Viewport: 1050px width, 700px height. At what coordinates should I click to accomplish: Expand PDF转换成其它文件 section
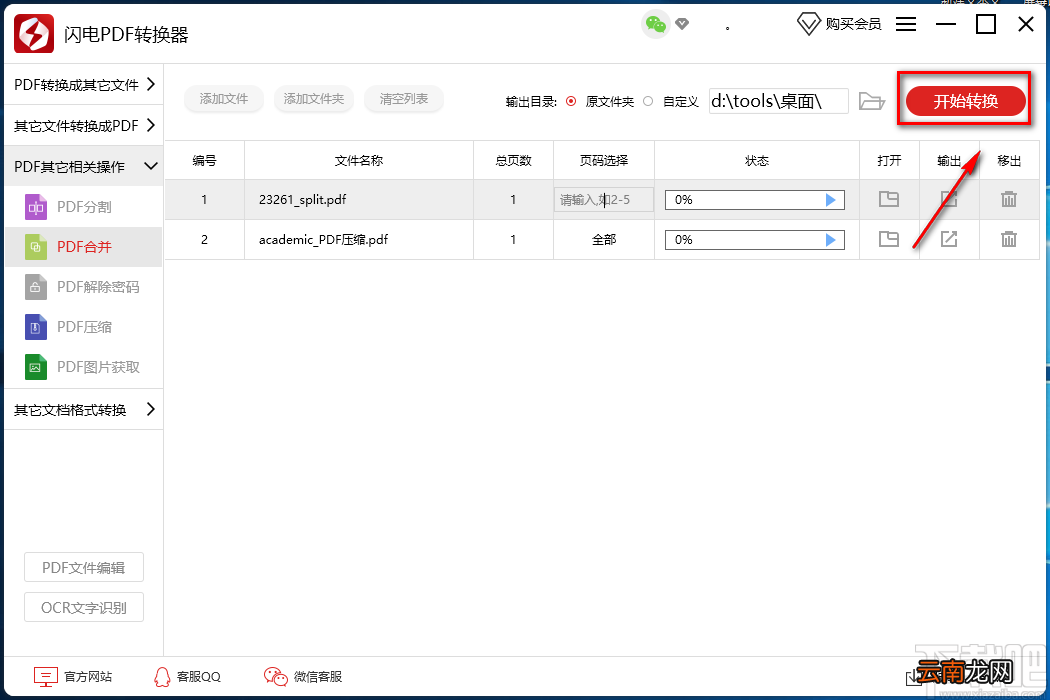[84, 84]
